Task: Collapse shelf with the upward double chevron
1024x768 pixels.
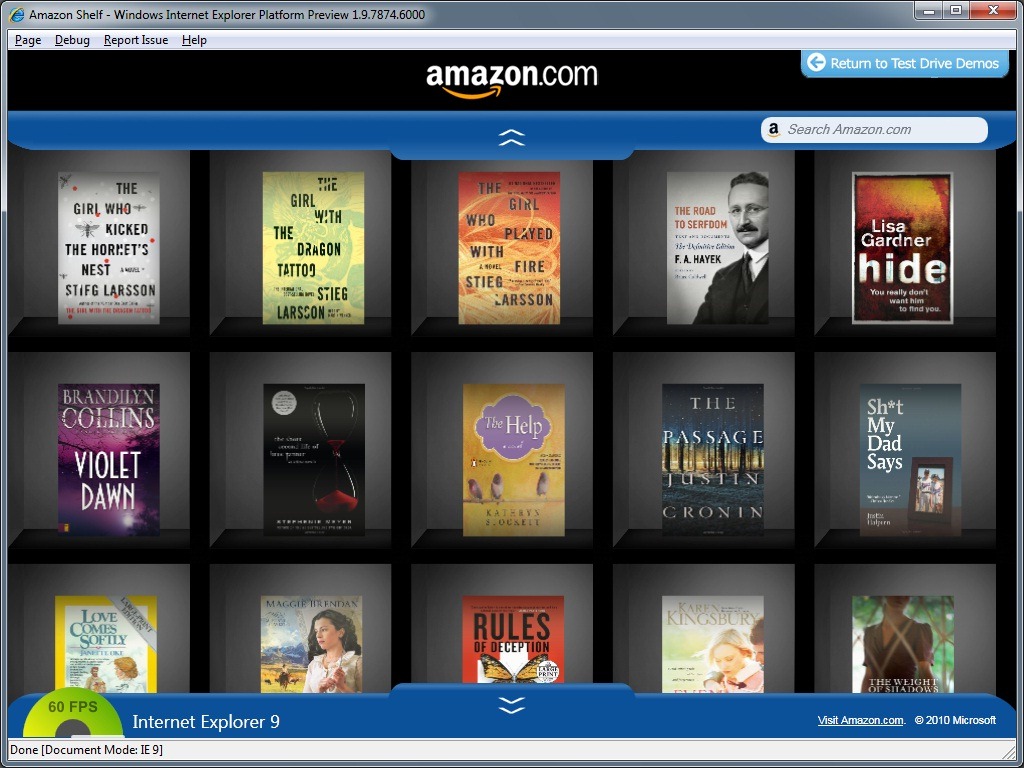Action: coord(511,137)
